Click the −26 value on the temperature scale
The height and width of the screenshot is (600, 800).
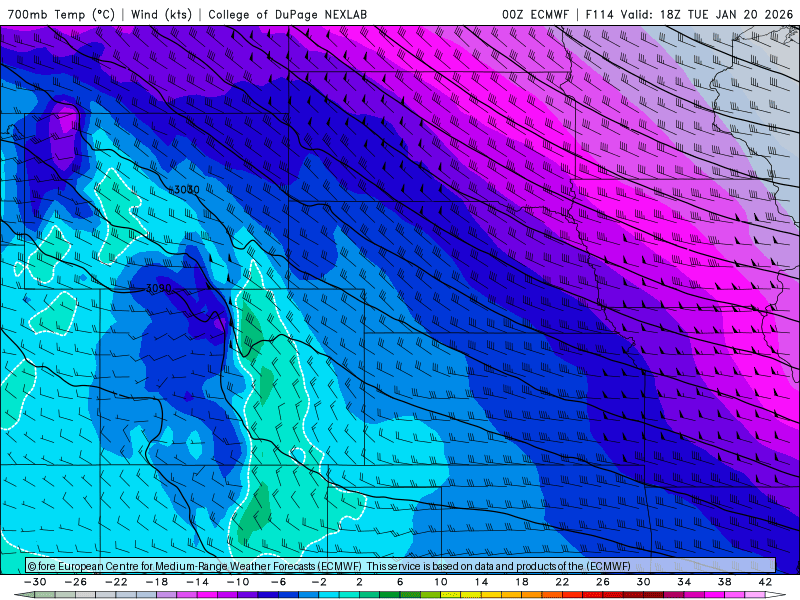[x=76, y=582]
